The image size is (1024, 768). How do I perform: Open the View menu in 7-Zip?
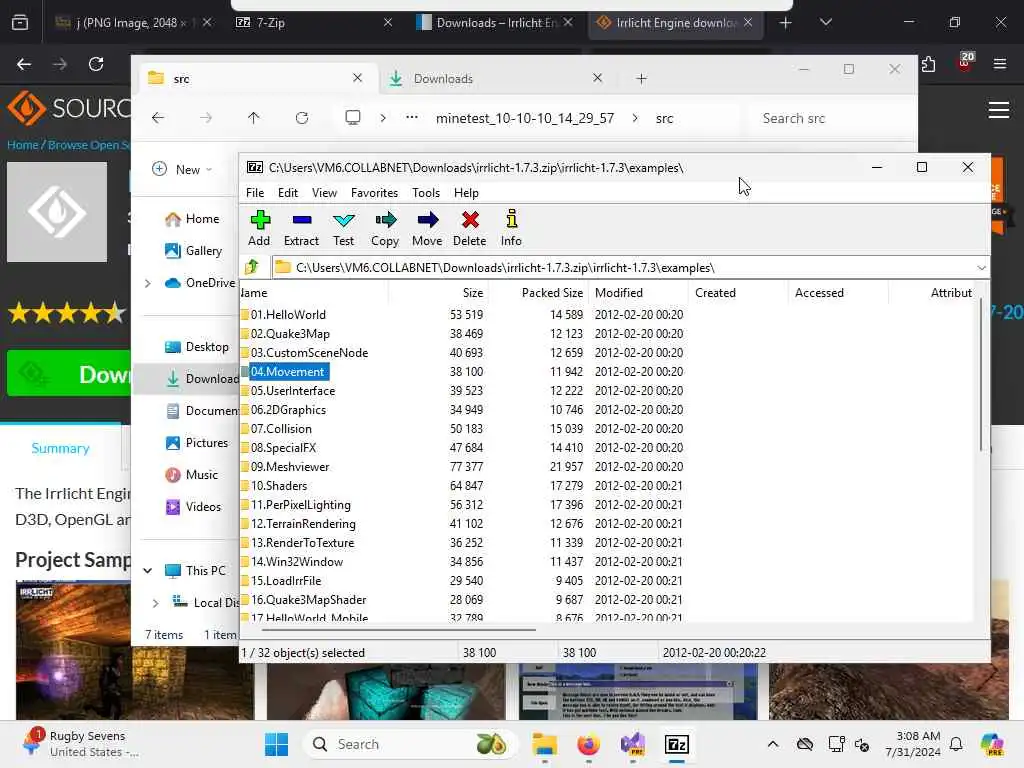pyautogui.click(x=324, y=193)
